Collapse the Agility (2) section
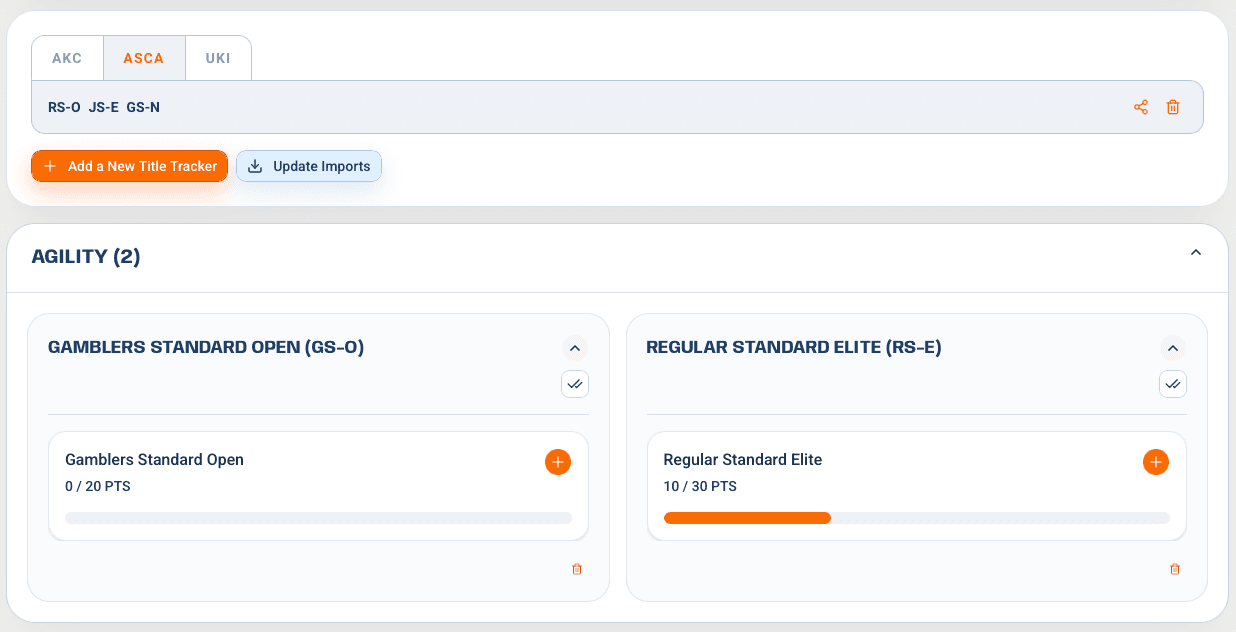Screen dimensions: 1236x632 [x=1196, y=253]
